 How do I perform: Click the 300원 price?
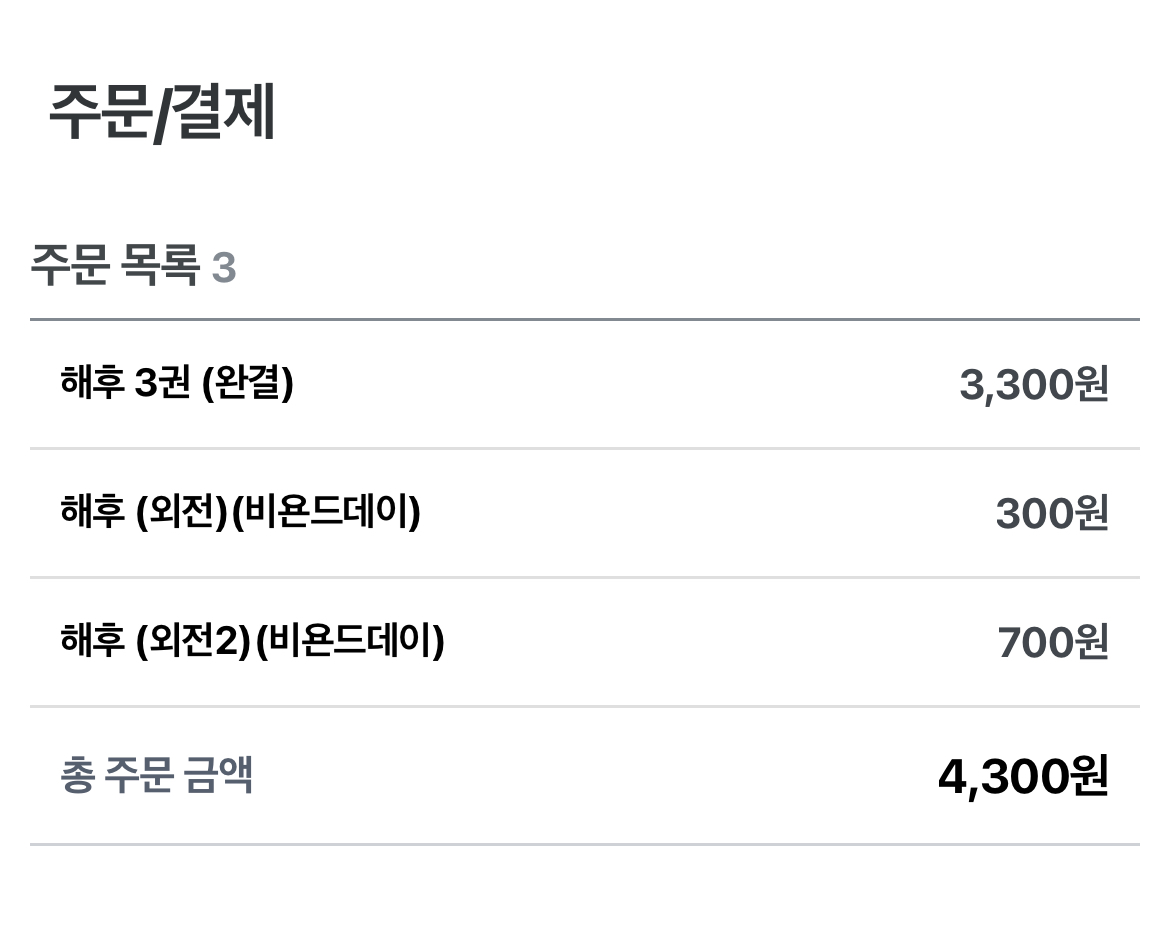(1051, 514)
